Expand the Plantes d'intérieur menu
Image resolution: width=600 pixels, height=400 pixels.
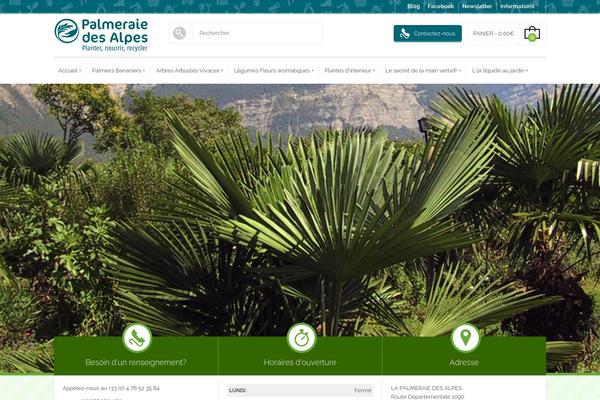pos(349,70)
